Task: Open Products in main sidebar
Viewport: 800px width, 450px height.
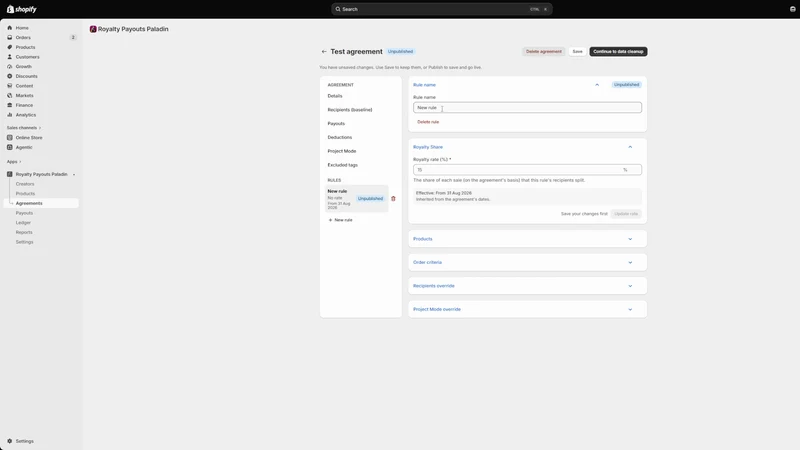Action: 25,47
